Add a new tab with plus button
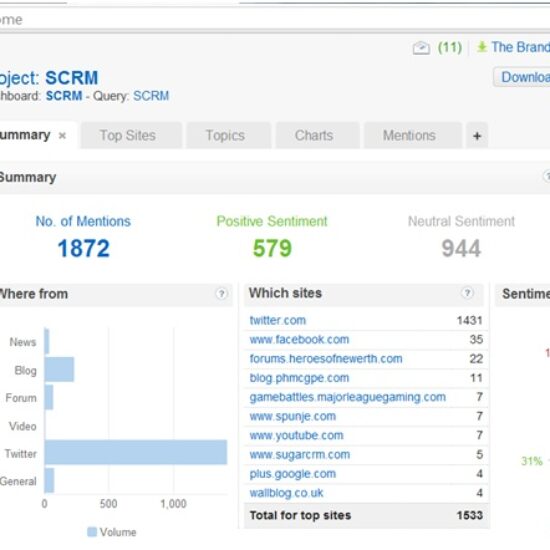The height and width of the screenshot is (550, 550). 477,136
